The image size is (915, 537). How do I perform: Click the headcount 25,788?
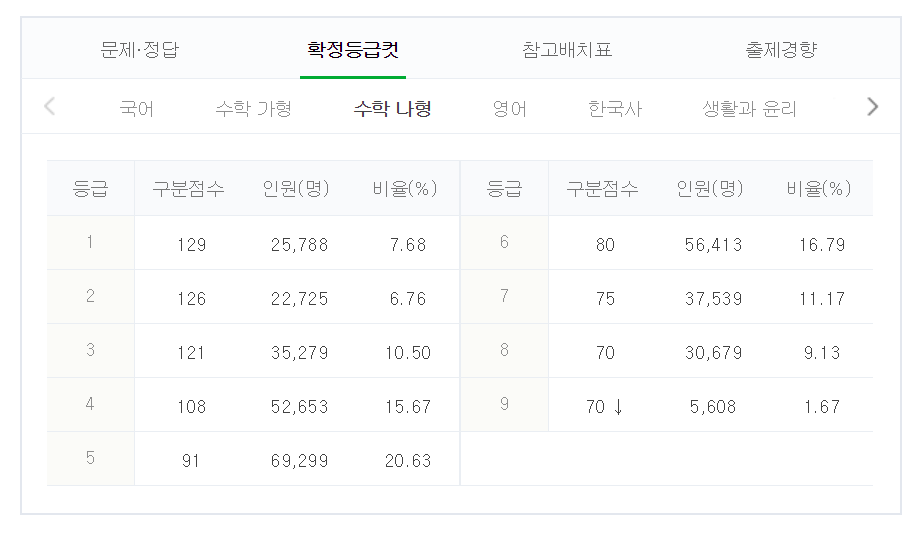pyautogui.click(x=299, y=245)
